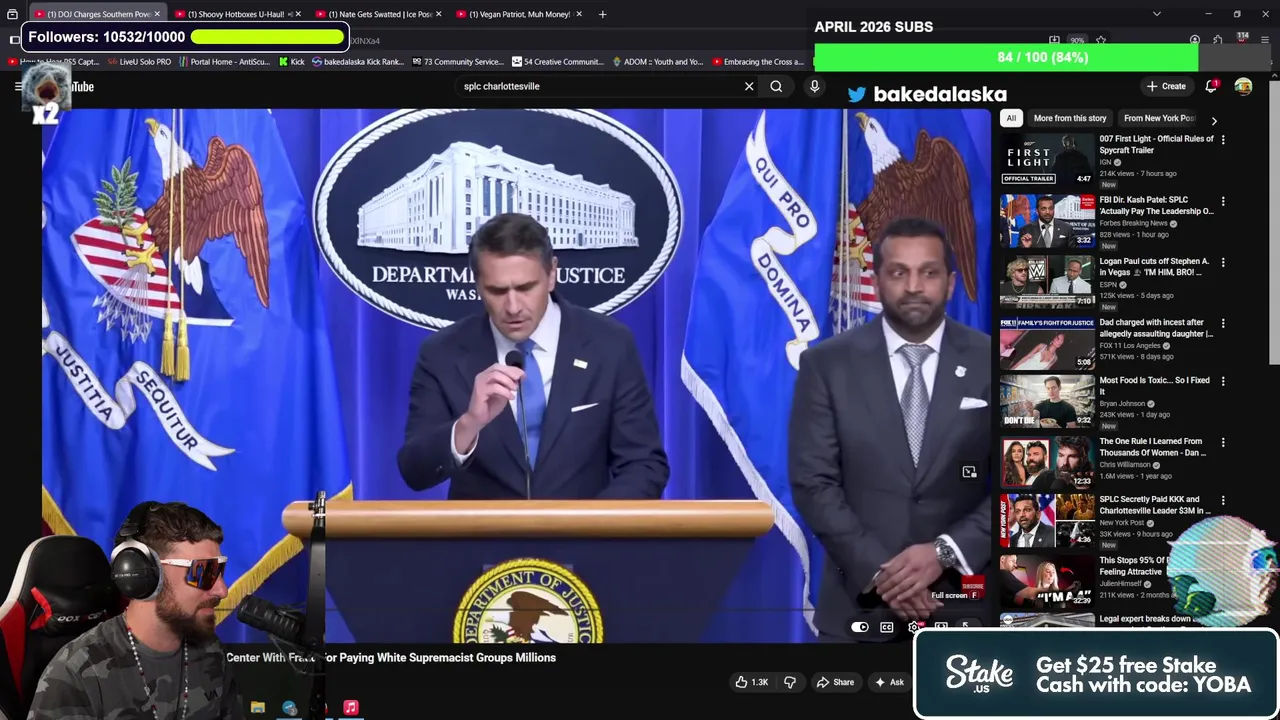Open 'LiveU Solo PRO' bookmark
This screenshot has height=720, width=1280.
(139, 62)
